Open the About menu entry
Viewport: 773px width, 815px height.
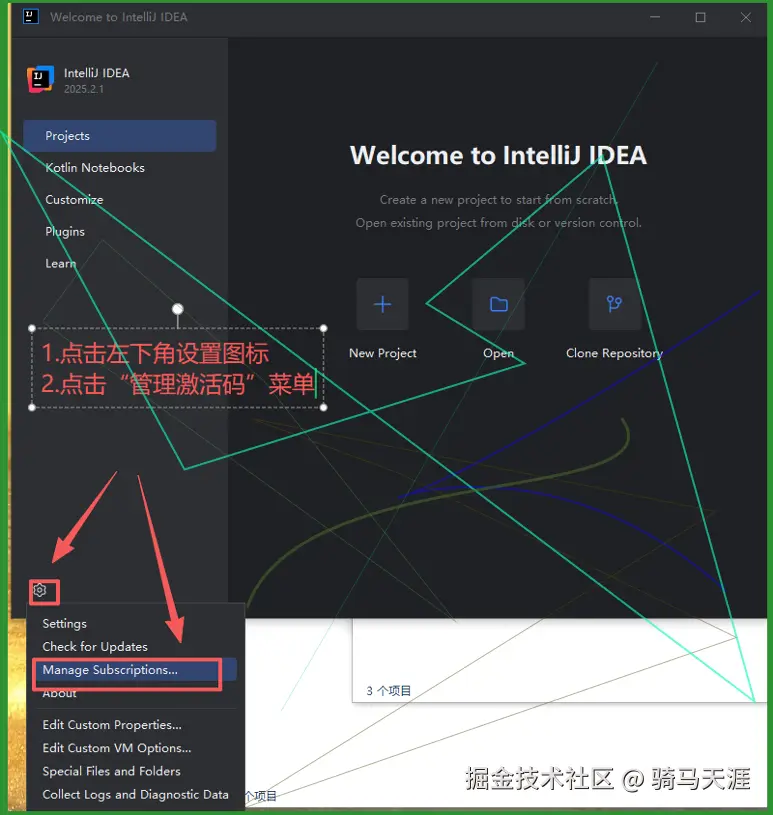135,693
